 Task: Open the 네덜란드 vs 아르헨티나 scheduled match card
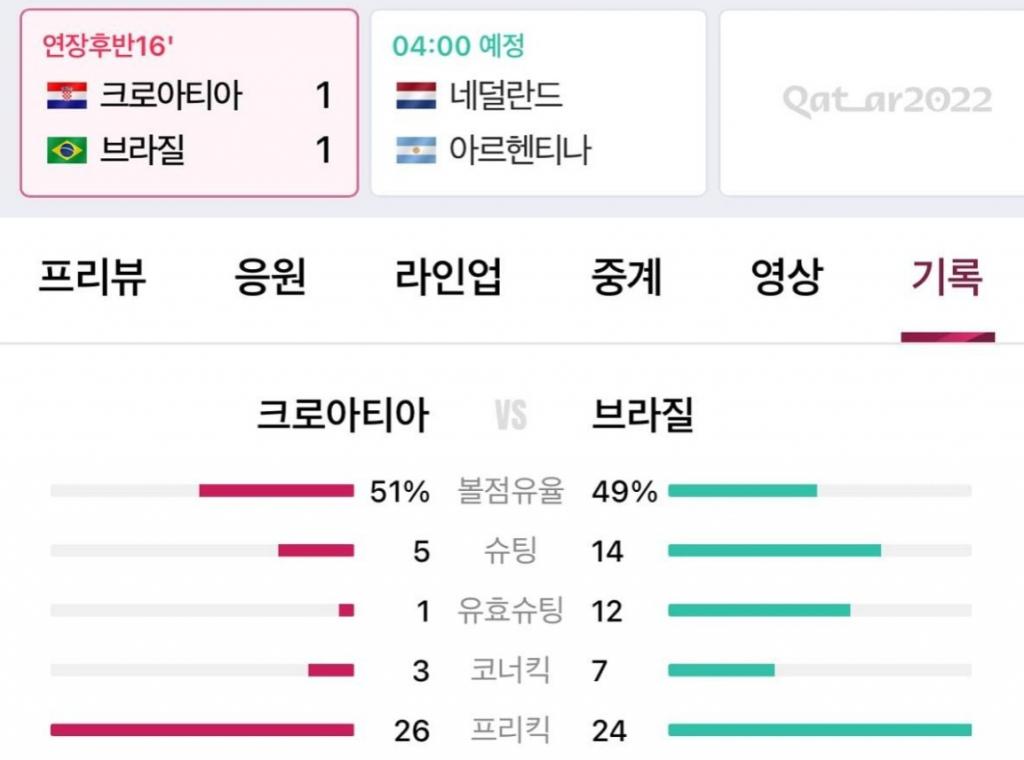click(538, 103)
